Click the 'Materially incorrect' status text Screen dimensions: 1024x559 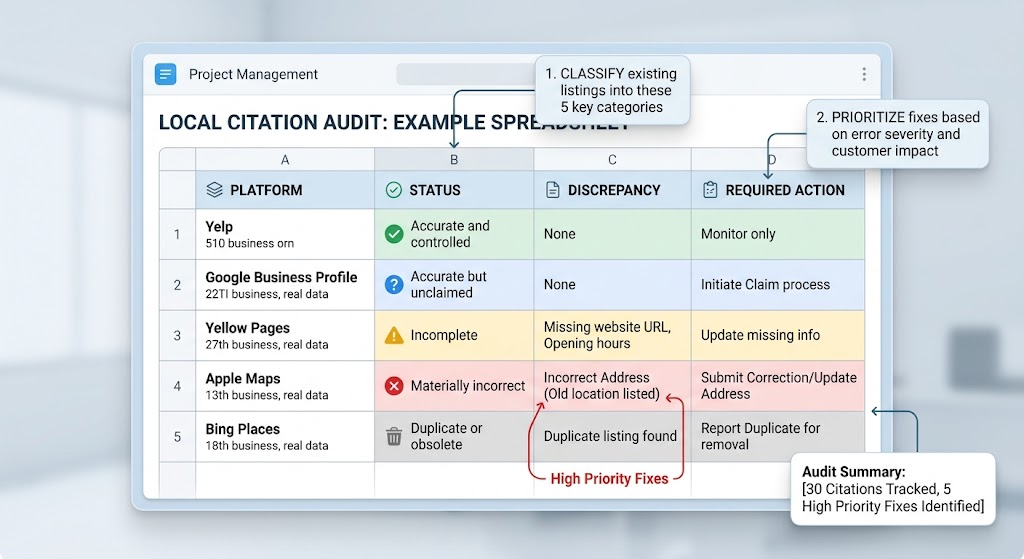point(468,386)
